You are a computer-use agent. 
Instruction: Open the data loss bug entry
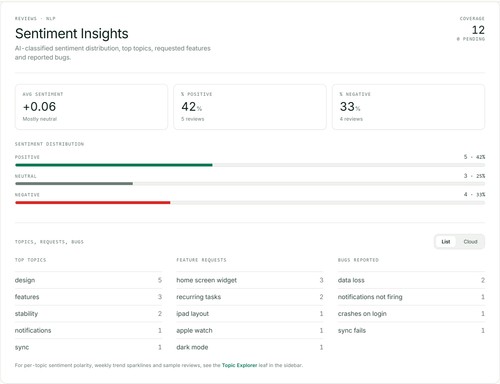click(411, 280)
